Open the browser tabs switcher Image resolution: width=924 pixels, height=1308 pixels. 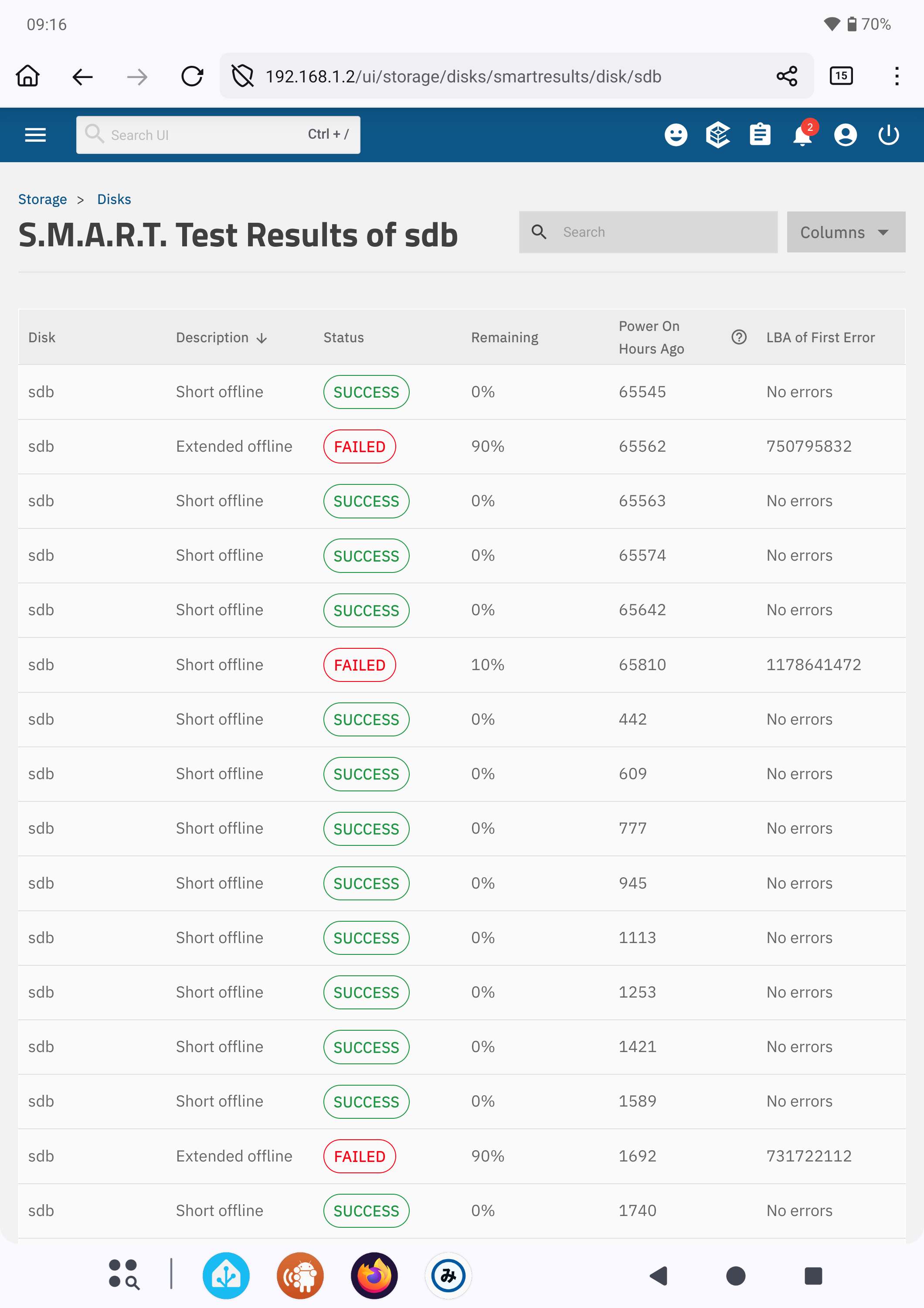click(x=841, y=76)
